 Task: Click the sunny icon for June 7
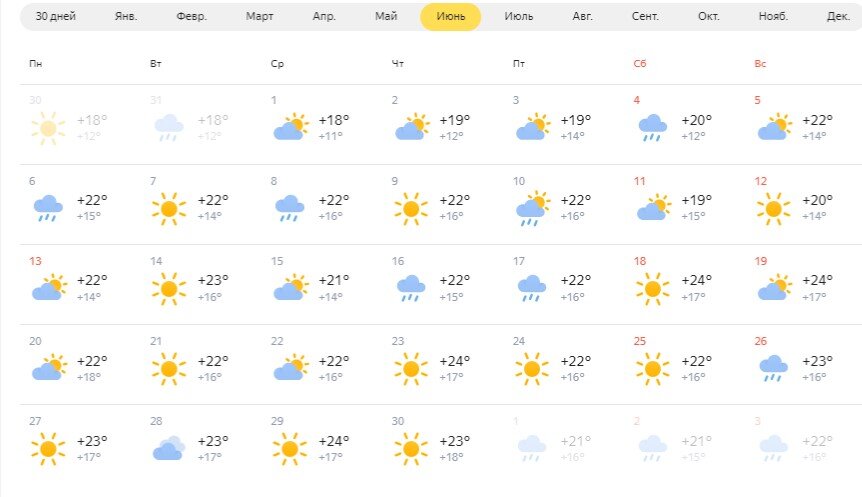pyautogui.click(x=169, y=209)
